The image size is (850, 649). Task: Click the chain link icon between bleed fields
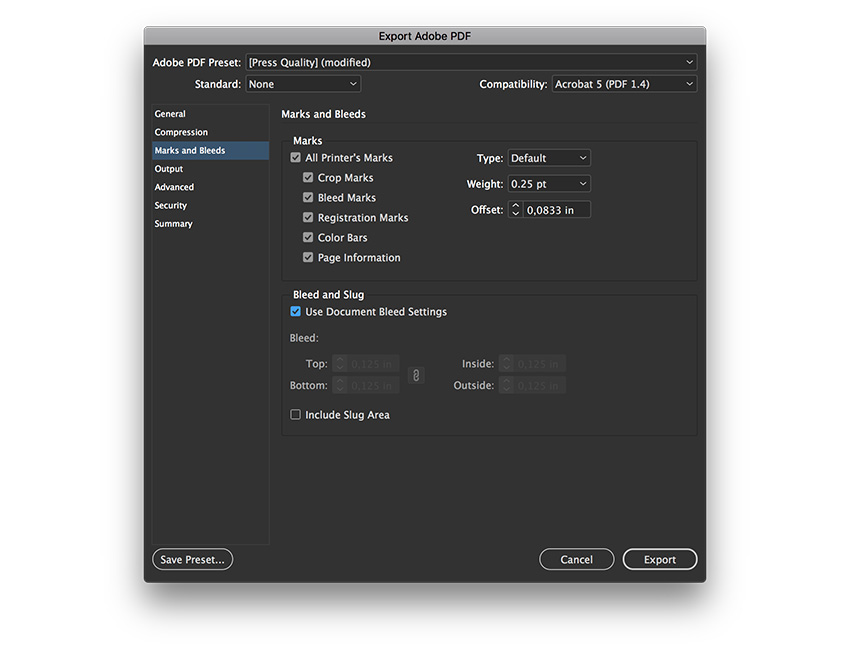417,374
